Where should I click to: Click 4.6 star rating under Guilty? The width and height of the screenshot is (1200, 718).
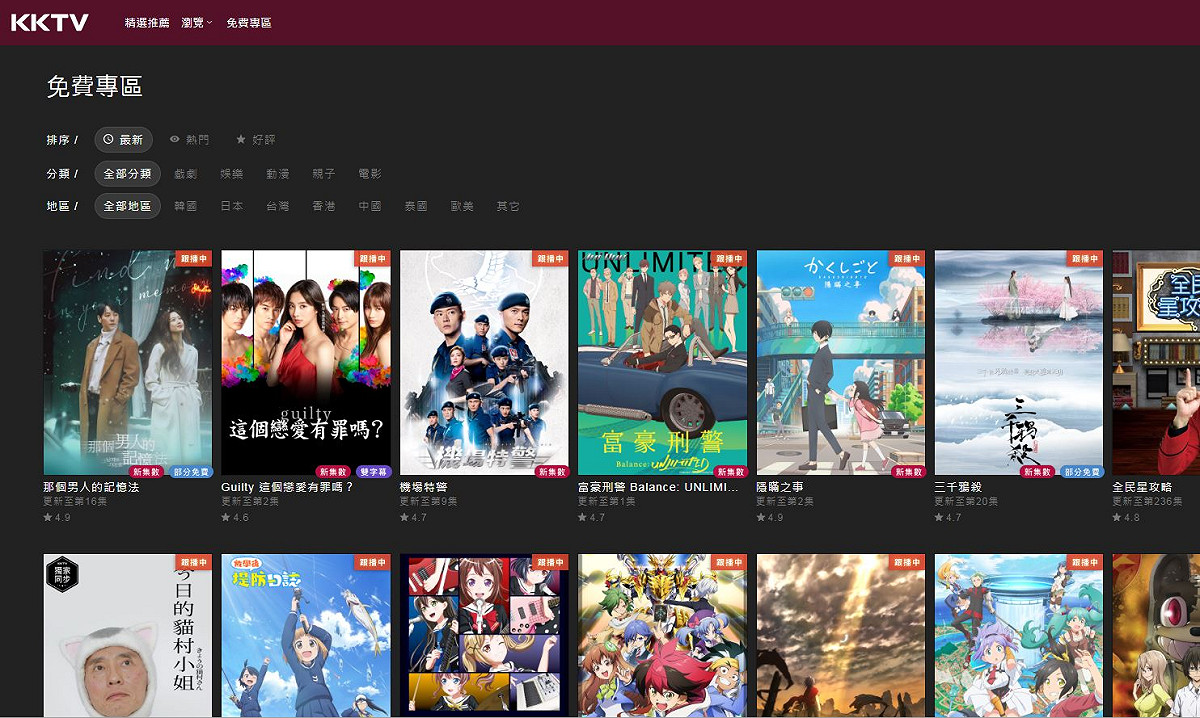pyautogui.click(x=235, y=517)
